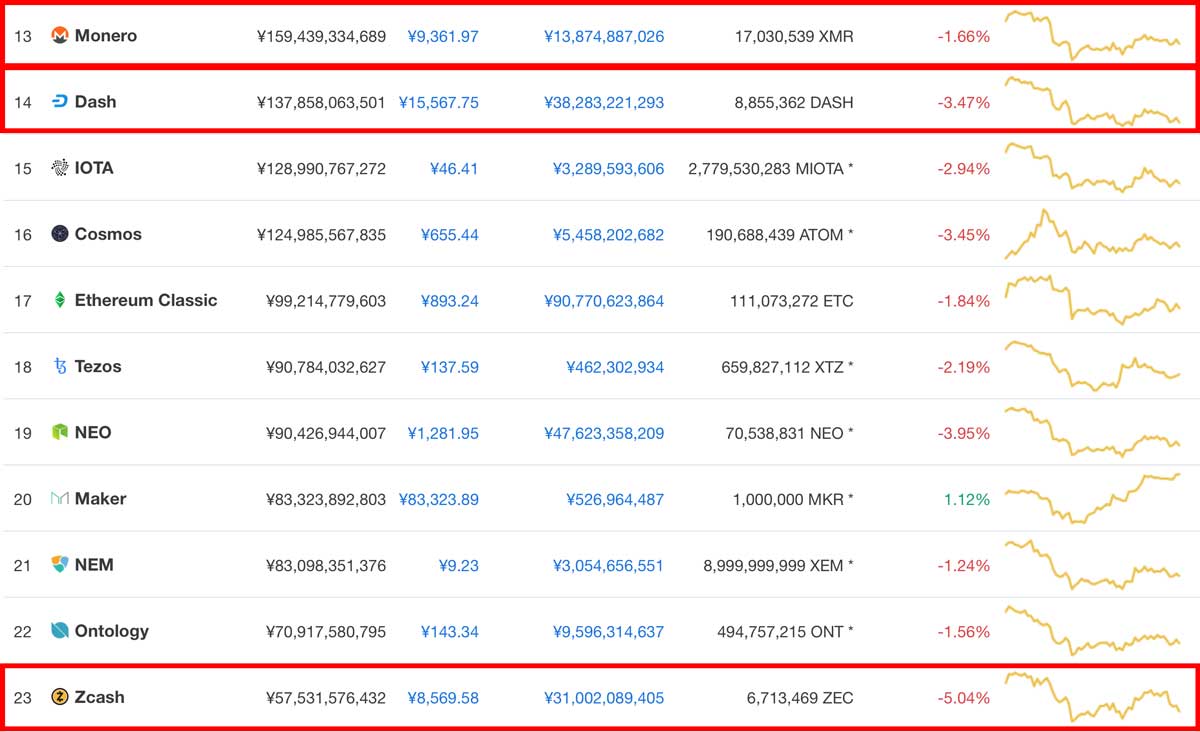This screenshot has width=1200, height=732.
Task: Click the Ethereum Classic logo icon
Action: click(59, 300)
